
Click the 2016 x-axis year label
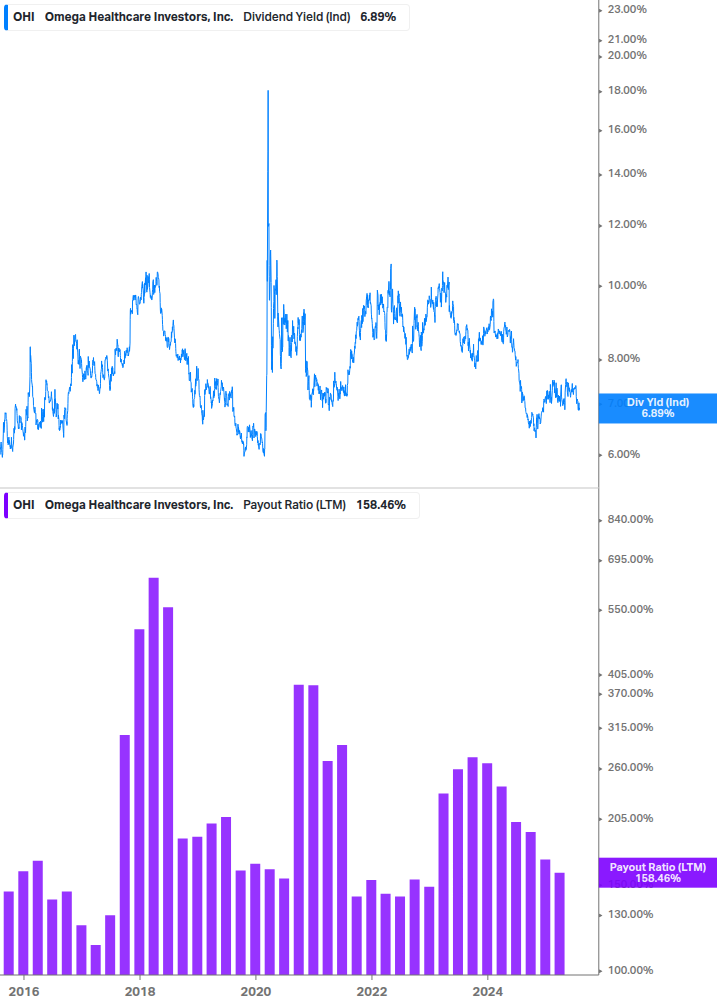click(x=24, y=992)
